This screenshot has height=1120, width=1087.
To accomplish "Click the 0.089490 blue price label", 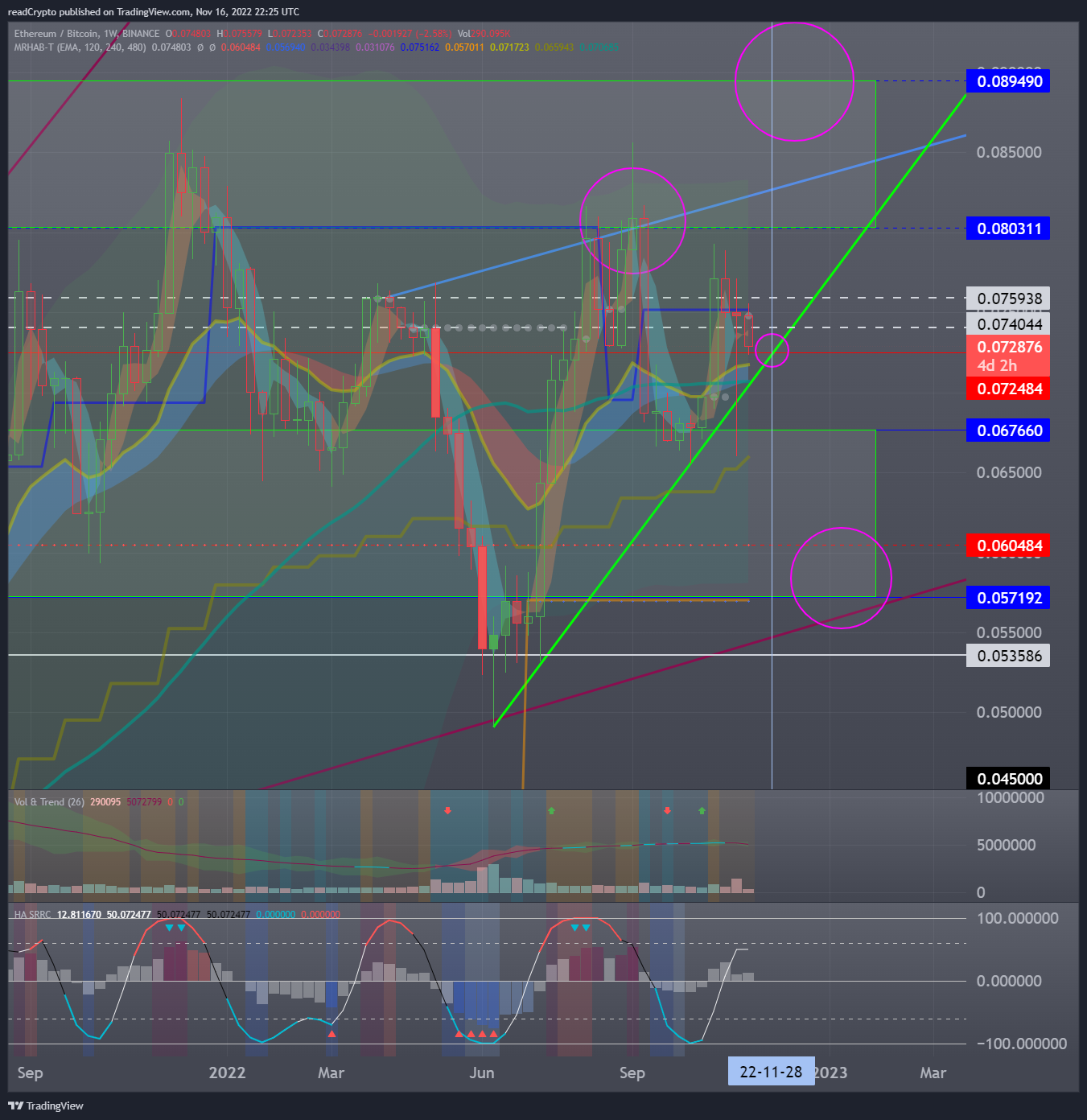I will [1009, 81].
